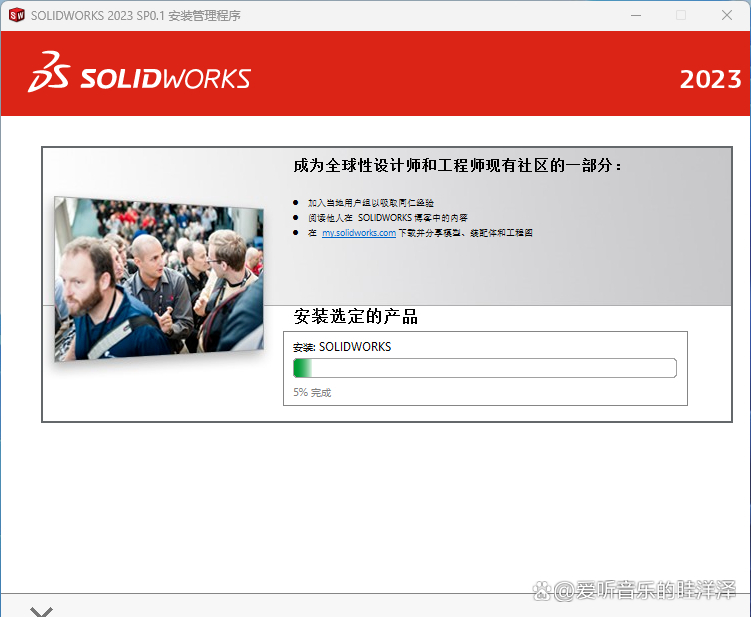
Task: Click the cancel X icon at bottom left
Action: pos(41,611)
